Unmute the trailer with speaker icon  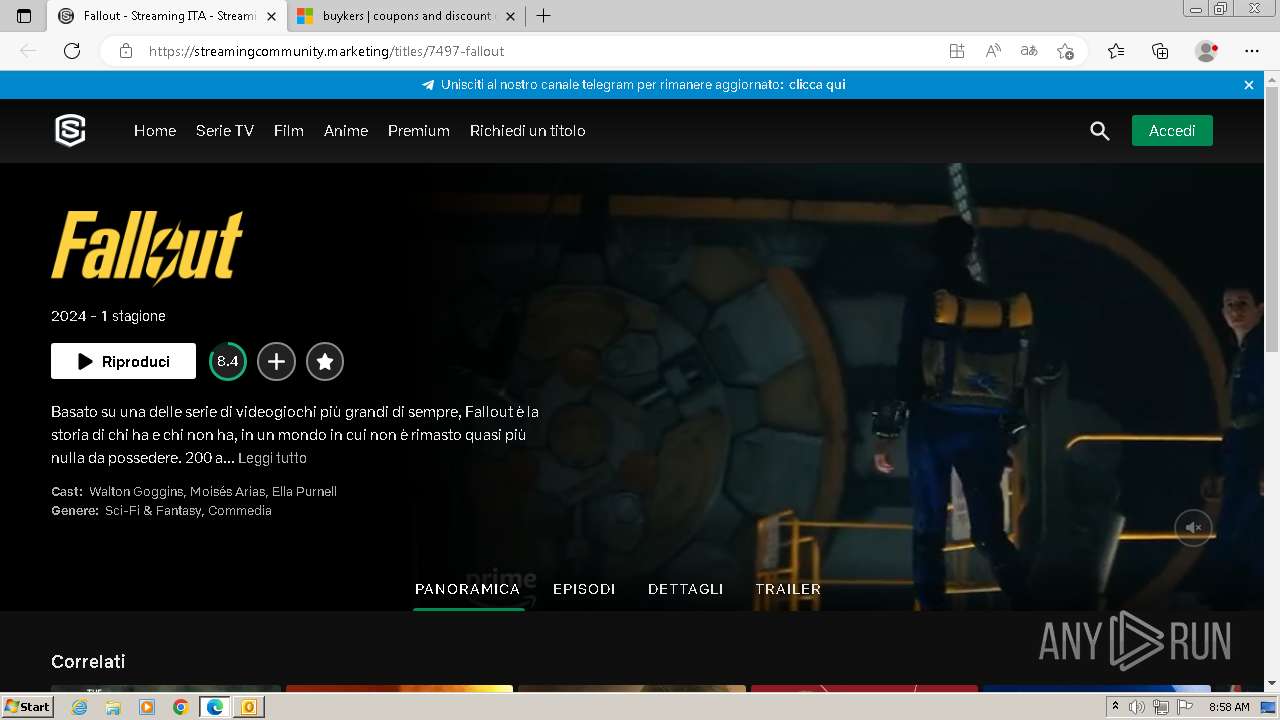[x=1193, y=527]
